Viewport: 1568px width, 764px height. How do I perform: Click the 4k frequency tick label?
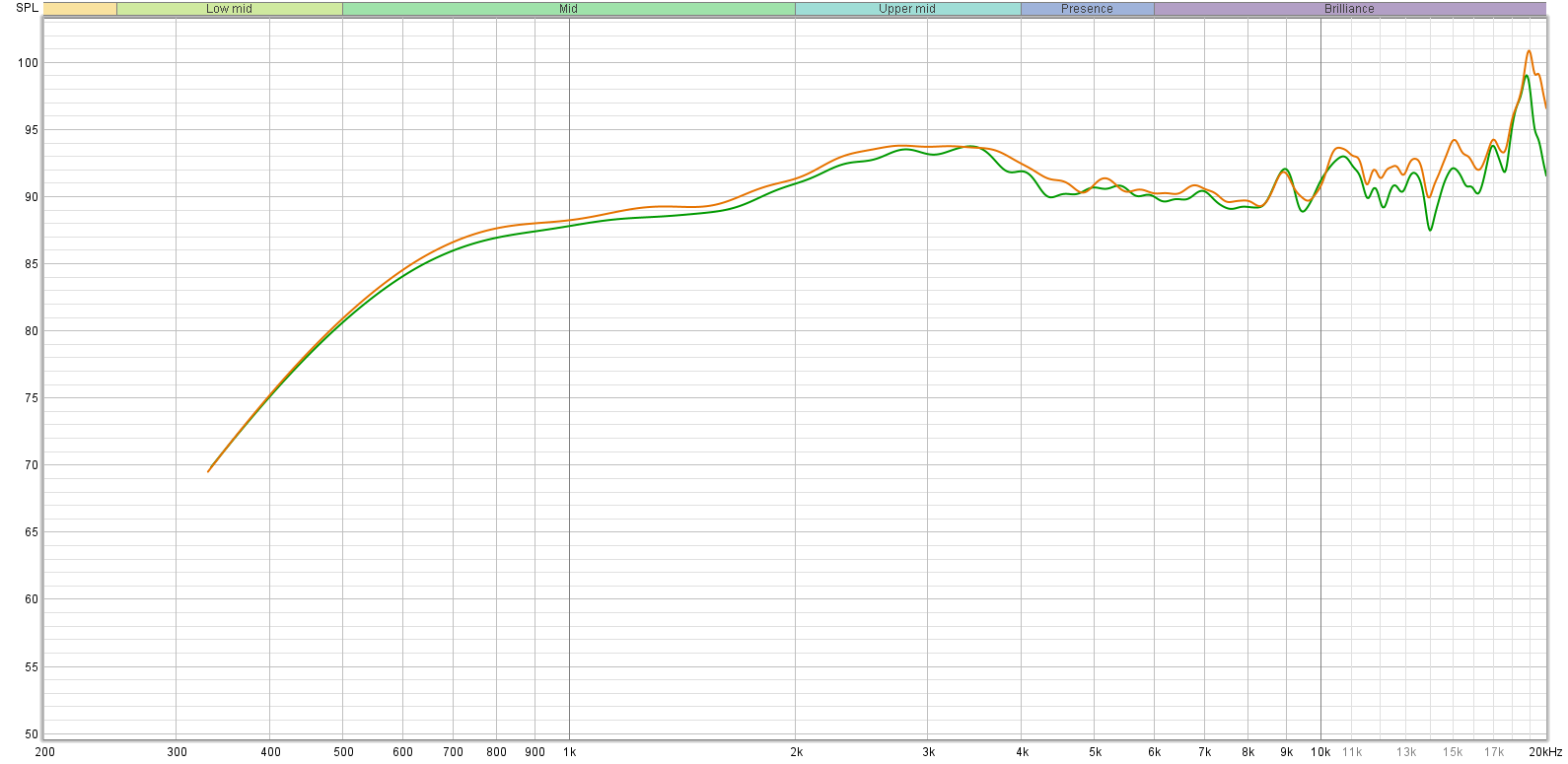(1023, 752)
